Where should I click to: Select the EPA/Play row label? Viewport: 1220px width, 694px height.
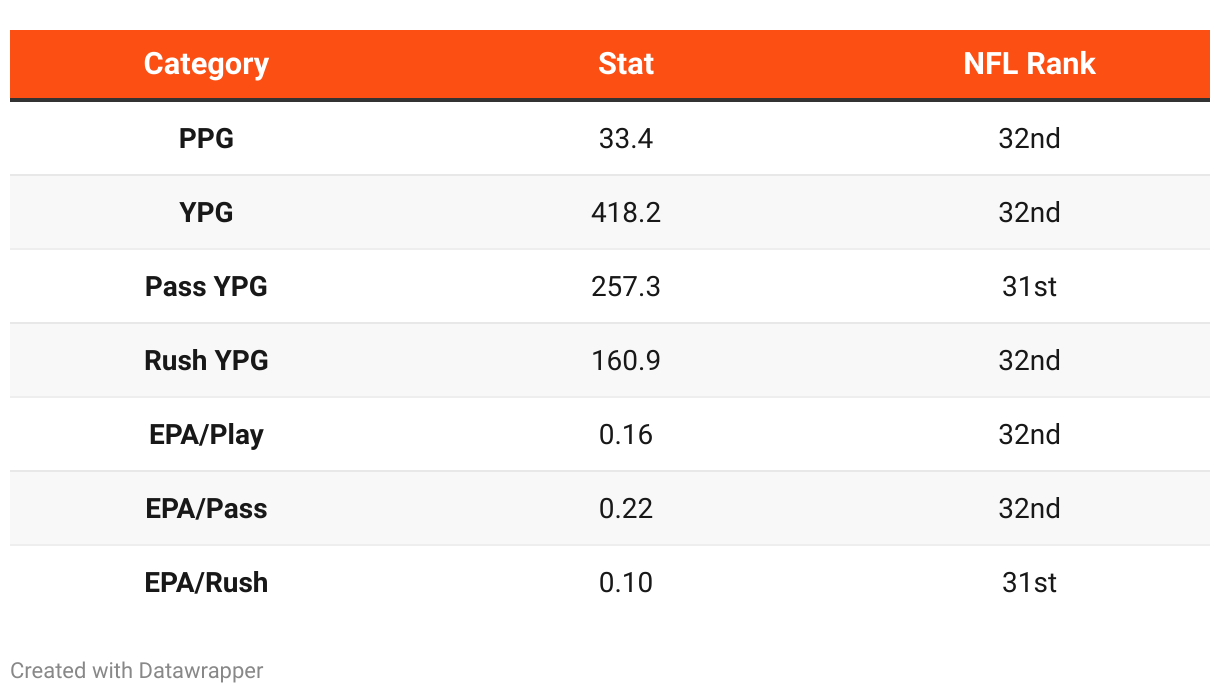tap(206, 434)
